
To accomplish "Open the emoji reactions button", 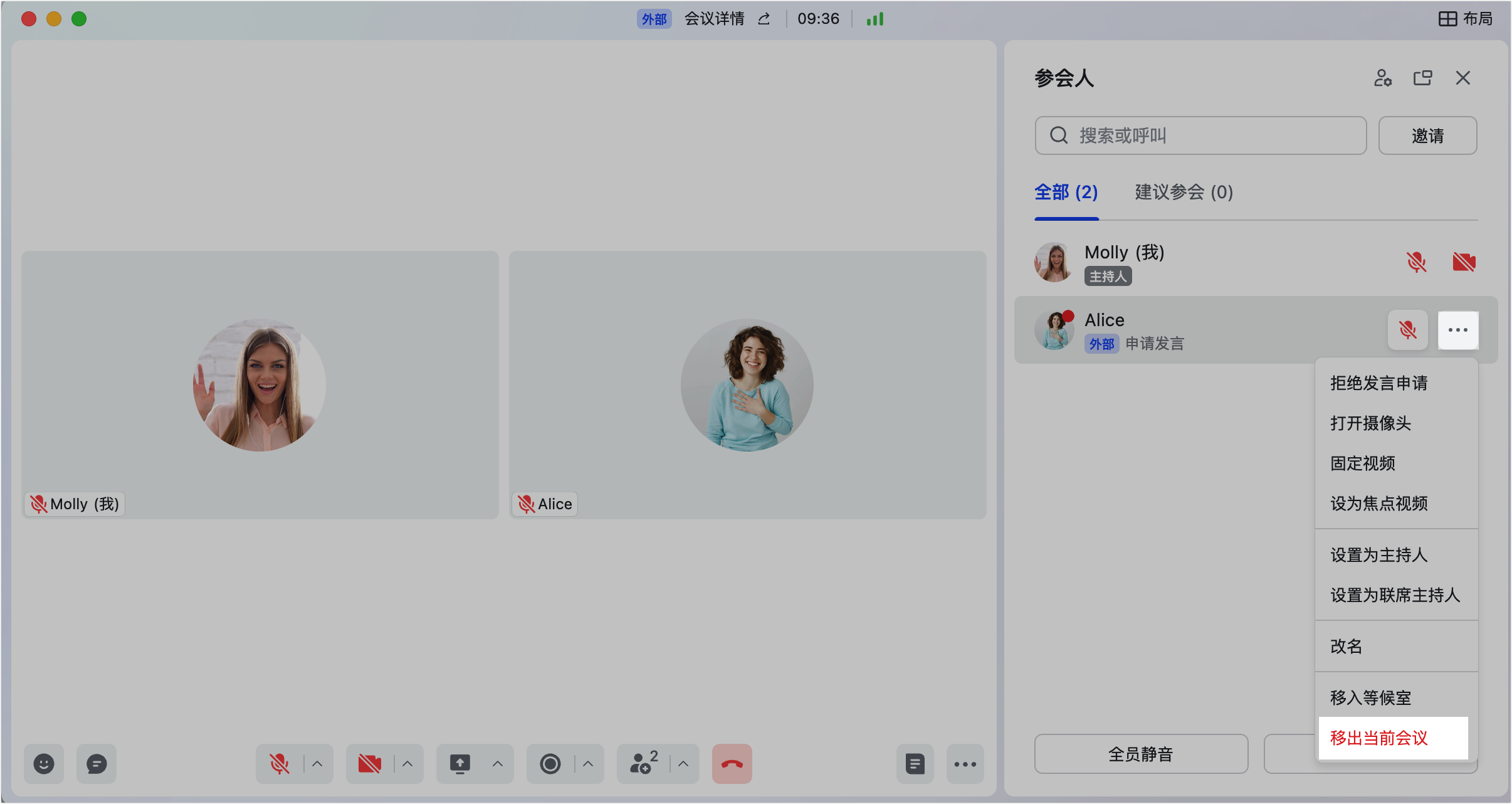I will coord(44,764).
